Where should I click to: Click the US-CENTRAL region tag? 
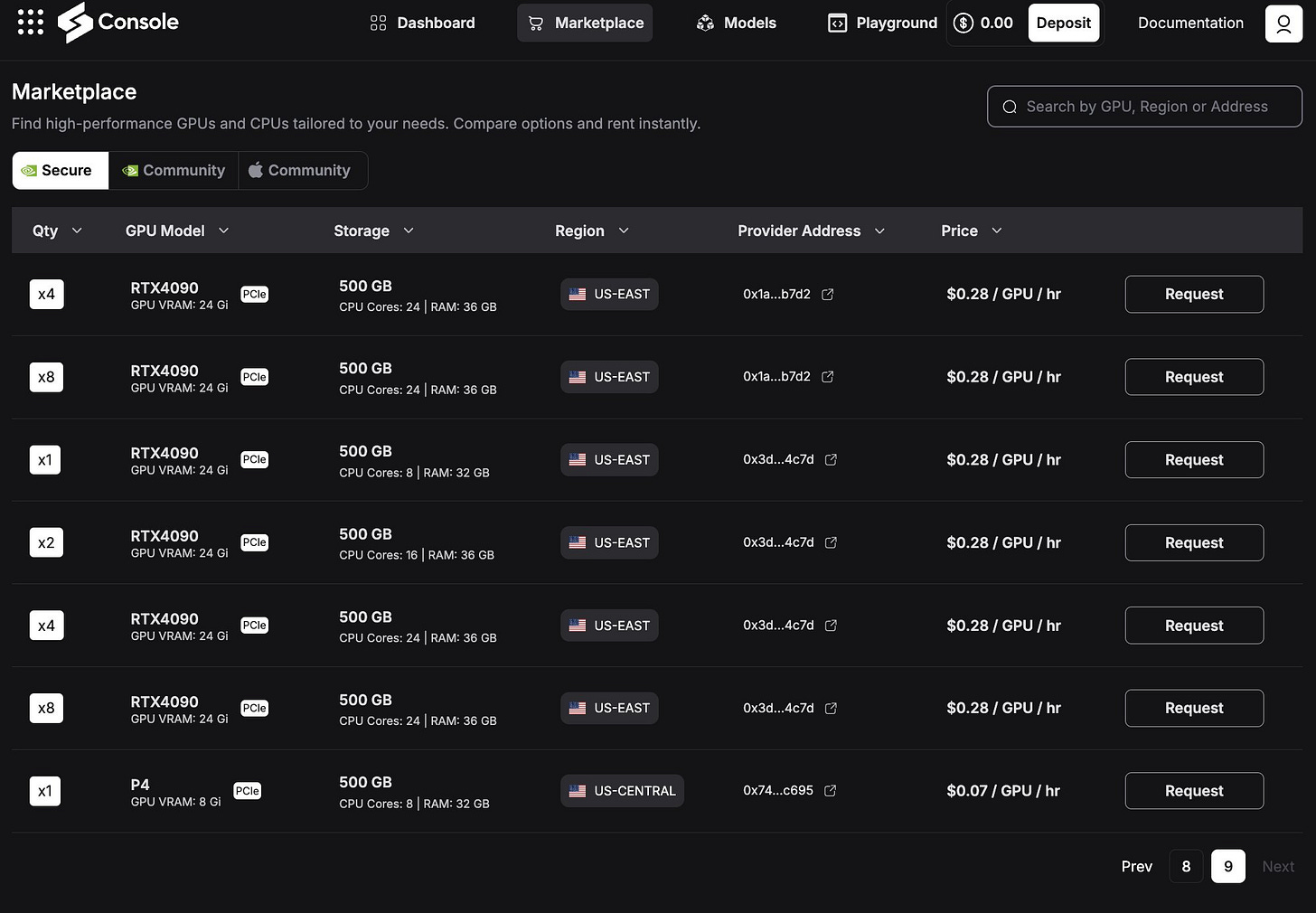pos(622,791)
